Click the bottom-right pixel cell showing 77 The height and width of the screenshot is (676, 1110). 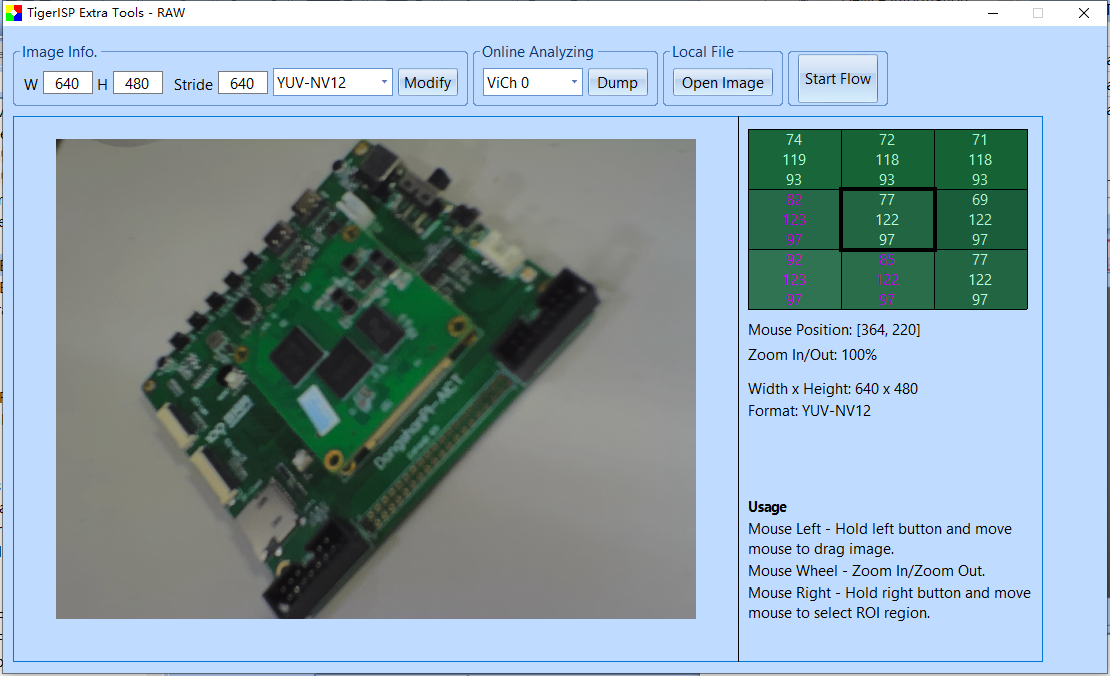(x=980, y=280)
